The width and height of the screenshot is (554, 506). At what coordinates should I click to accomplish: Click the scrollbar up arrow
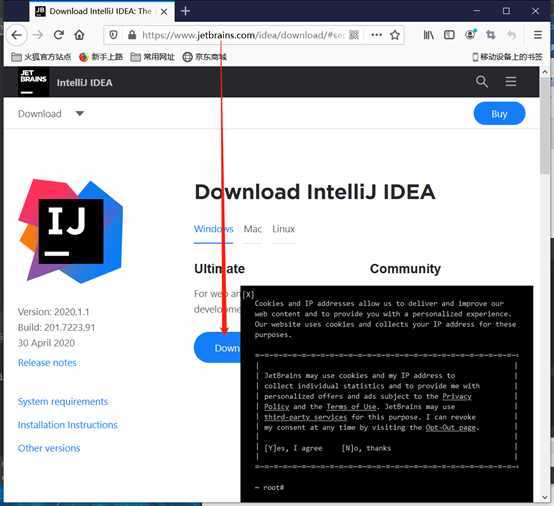(544, 72)
